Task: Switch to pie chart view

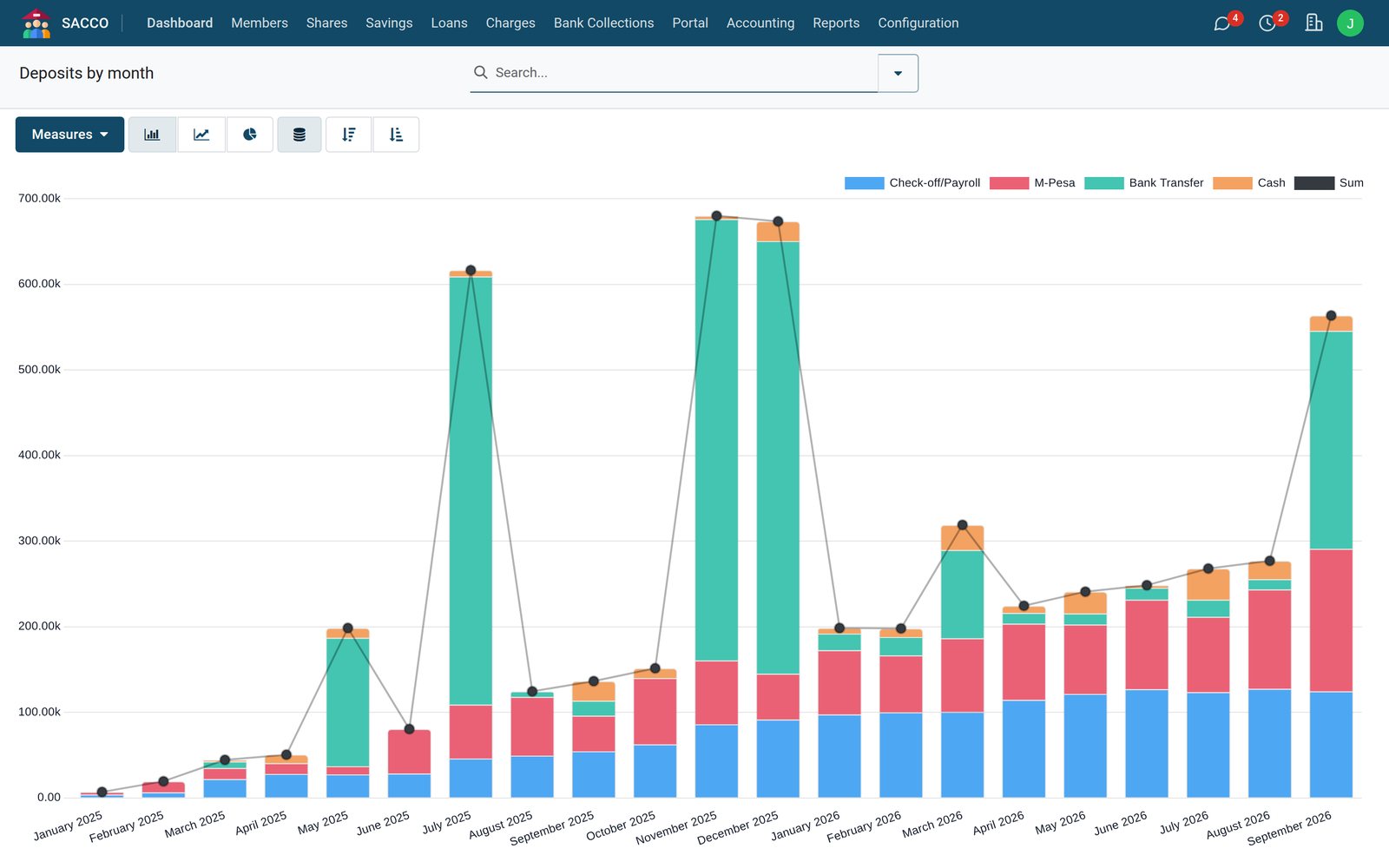Action: [250, 135]
